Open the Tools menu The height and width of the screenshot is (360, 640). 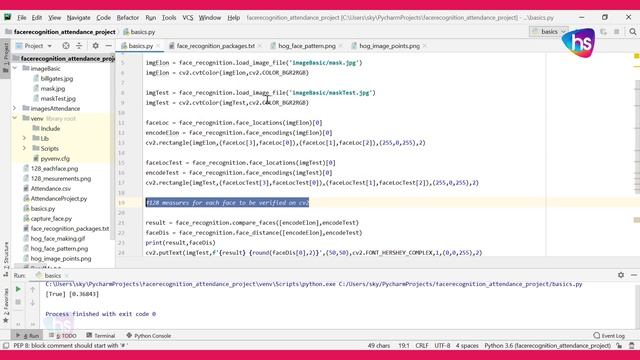pos(169,18)
